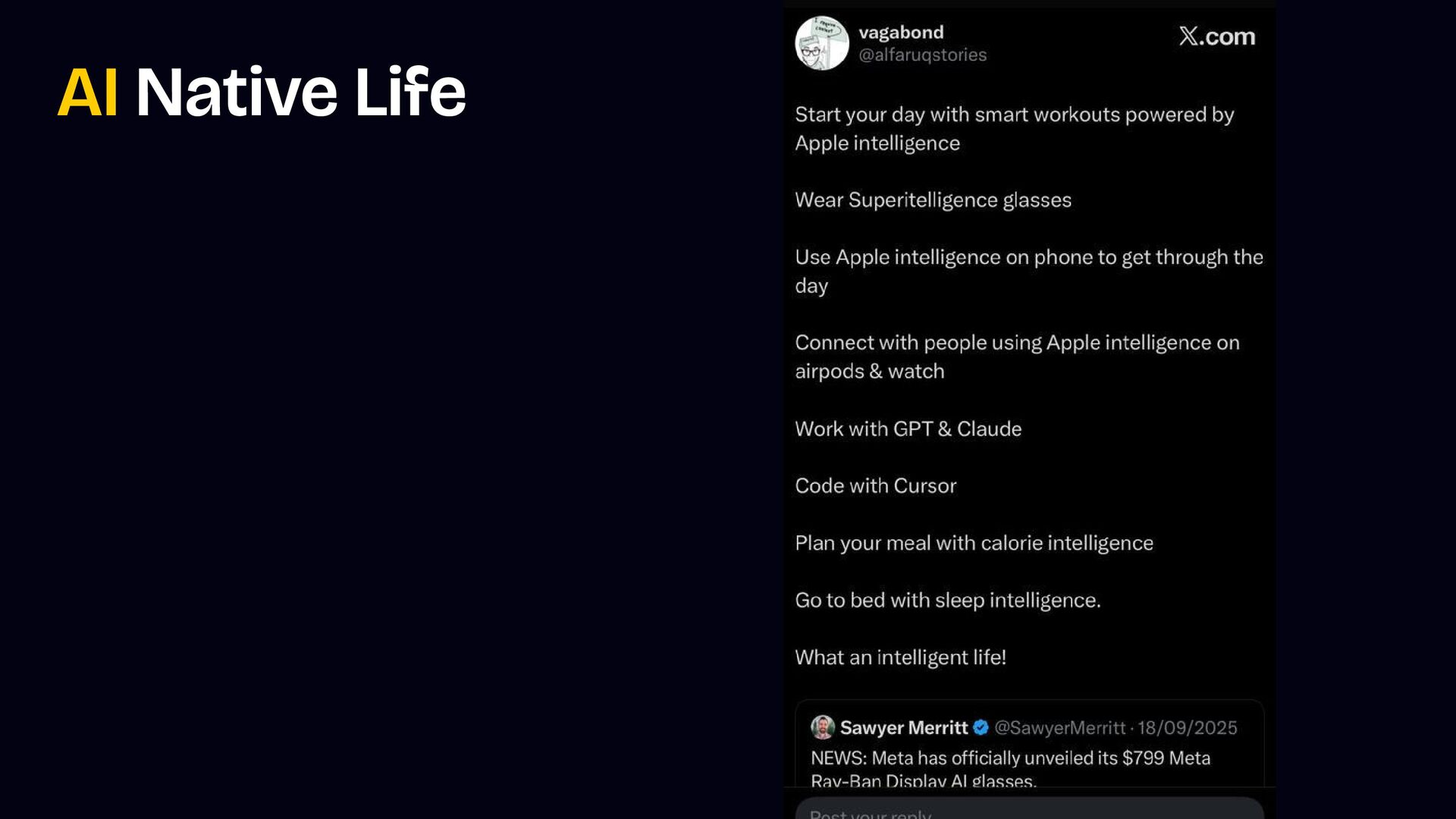
Task: Click the "What an intelligent life!" line
Action: pyautogui.click(x=900, y=657)
